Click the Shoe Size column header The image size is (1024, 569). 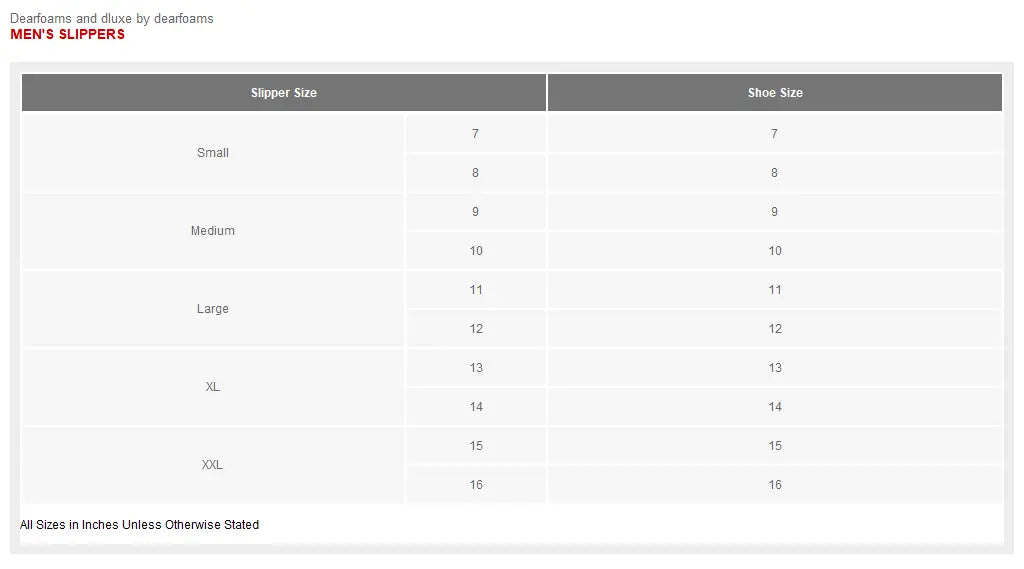click(x=775, y=93)
